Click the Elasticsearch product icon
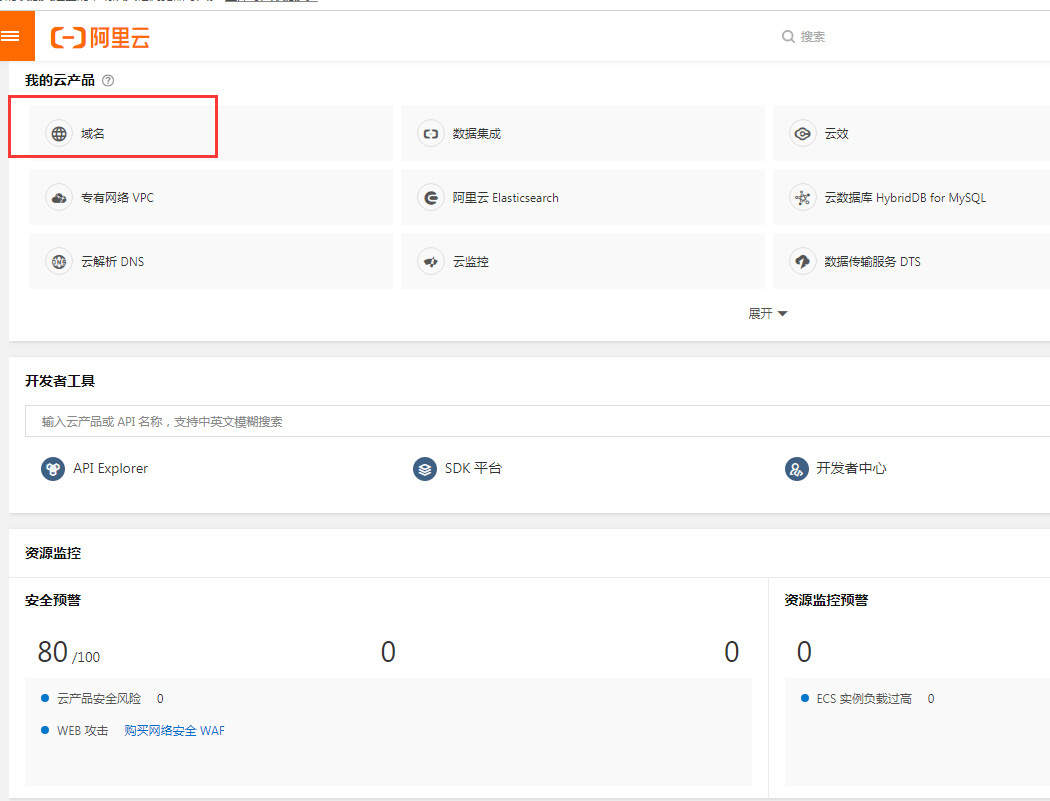This screenshot has width=1050, height=801. tap(431, 198)
